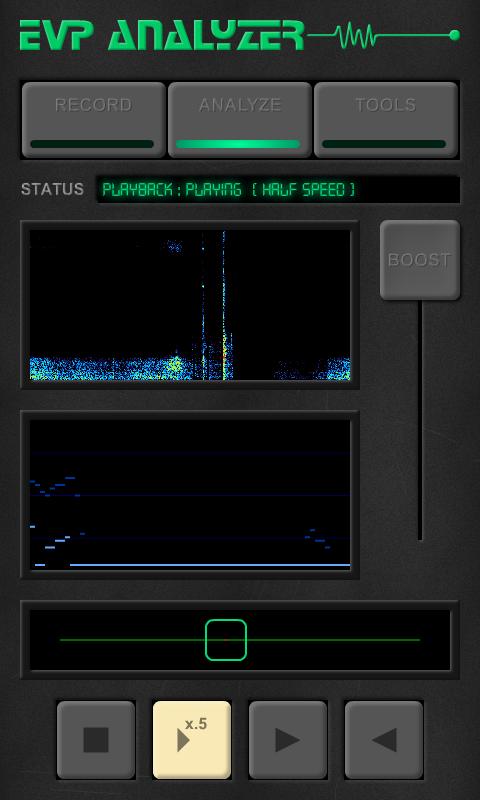Click the square playback position scrubber handle
This screenshot has height=800, width=480.
point(226,640)
